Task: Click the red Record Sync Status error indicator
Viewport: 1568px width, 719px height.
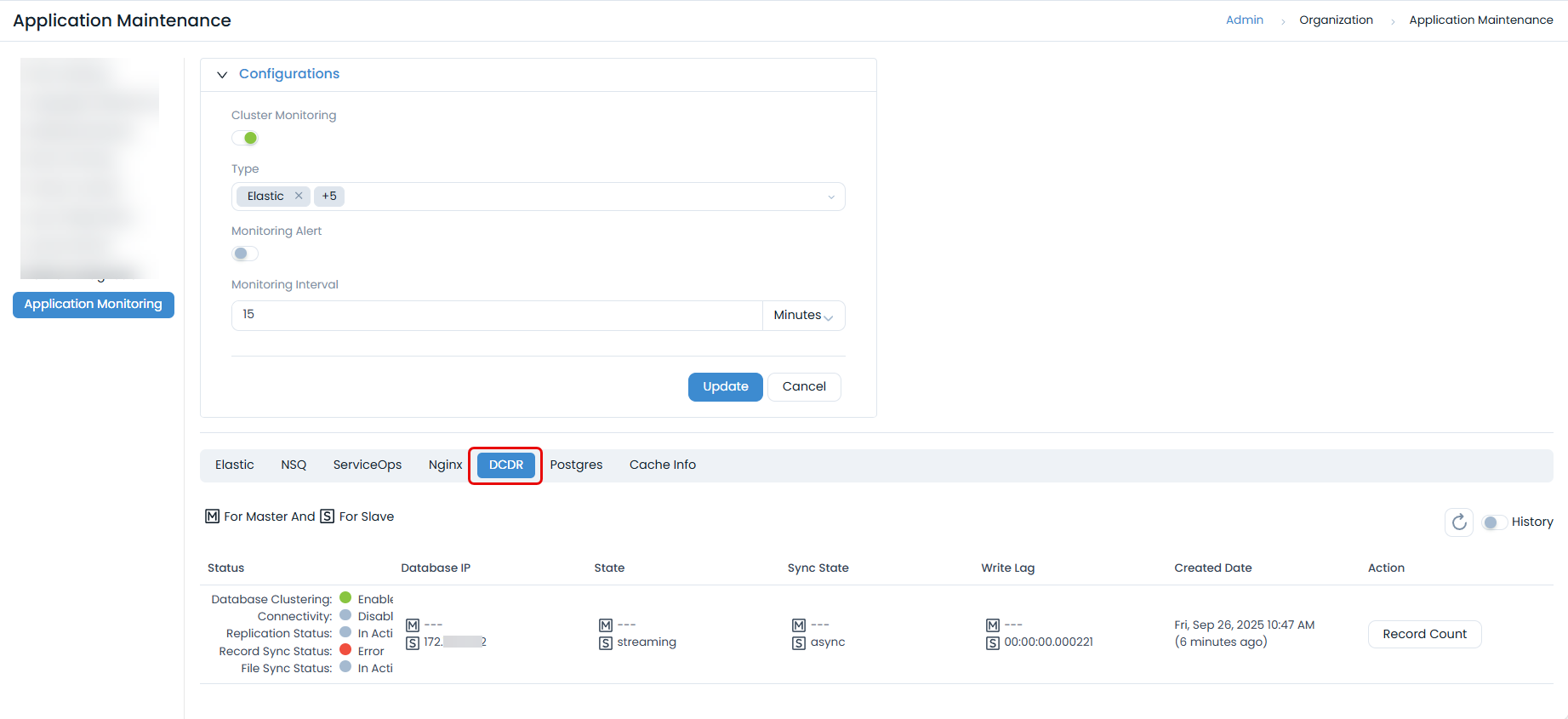Action: pyautogui.click(x=345, y=650)
